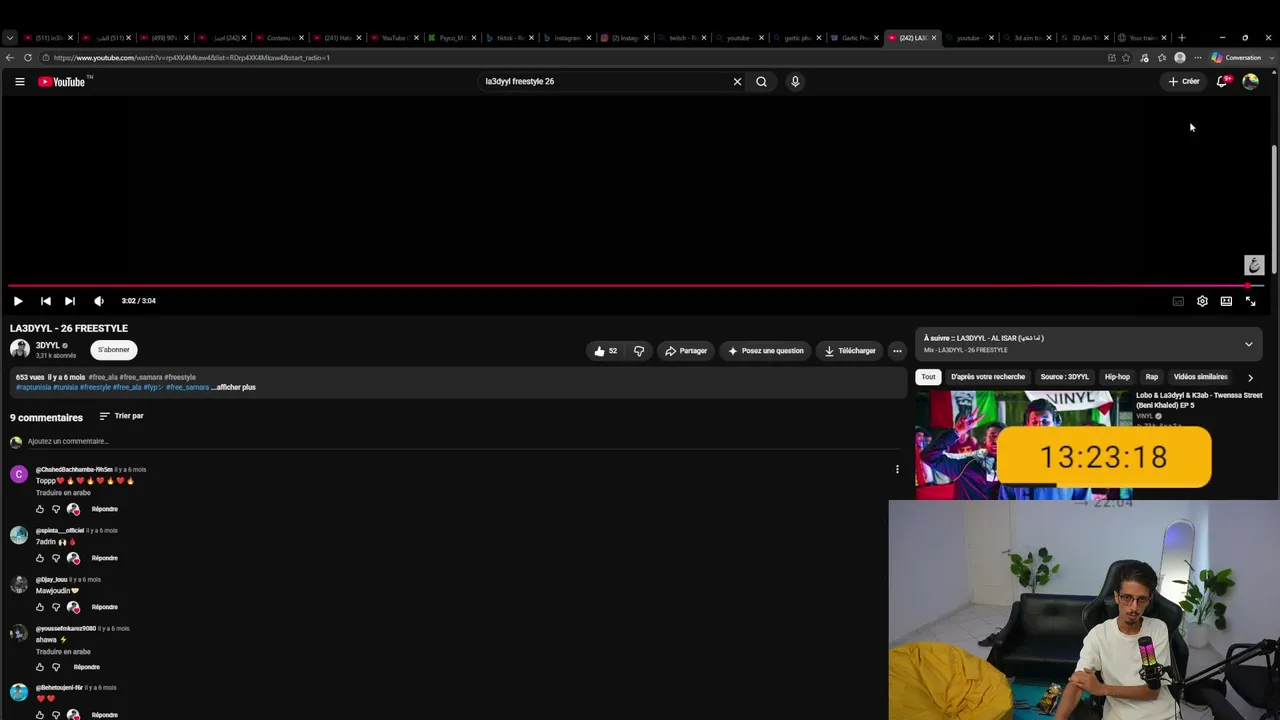Image resolution: width=1280 pixels, height=720 pixels.
Task: Open the Lobo & La3dyyl Twenssa Street thumbnail
Action: [1023, 444]
